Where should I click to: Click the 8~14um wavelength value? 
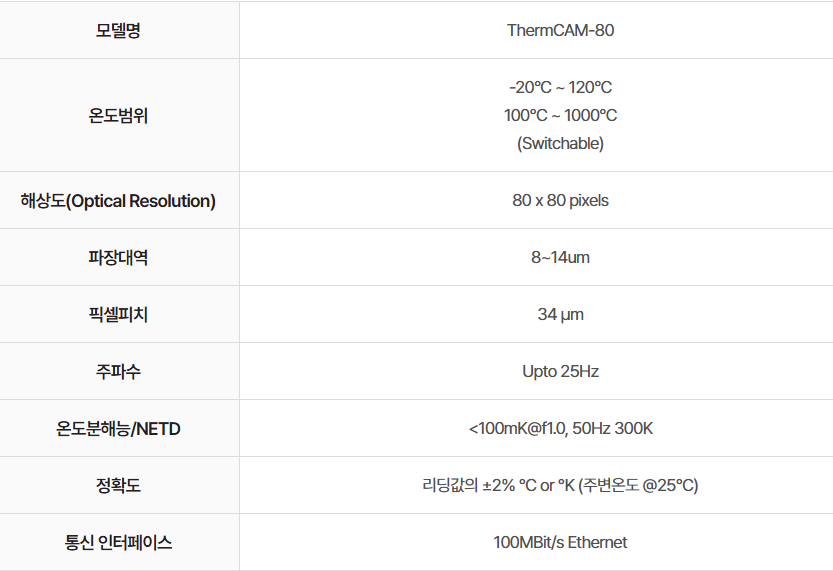tap(560, 258)
